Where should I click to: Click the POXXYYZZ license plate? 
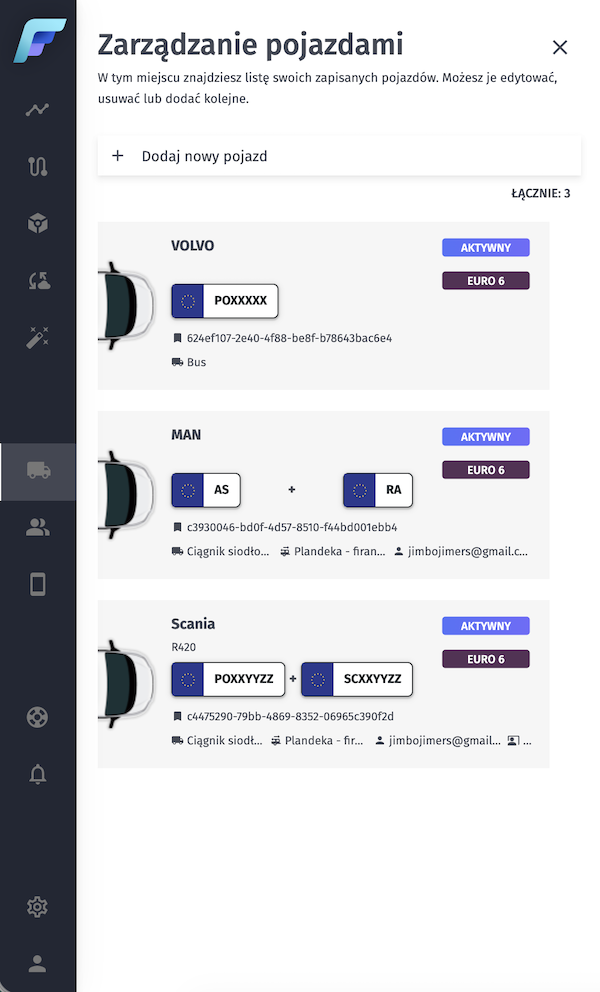point(229,679)
